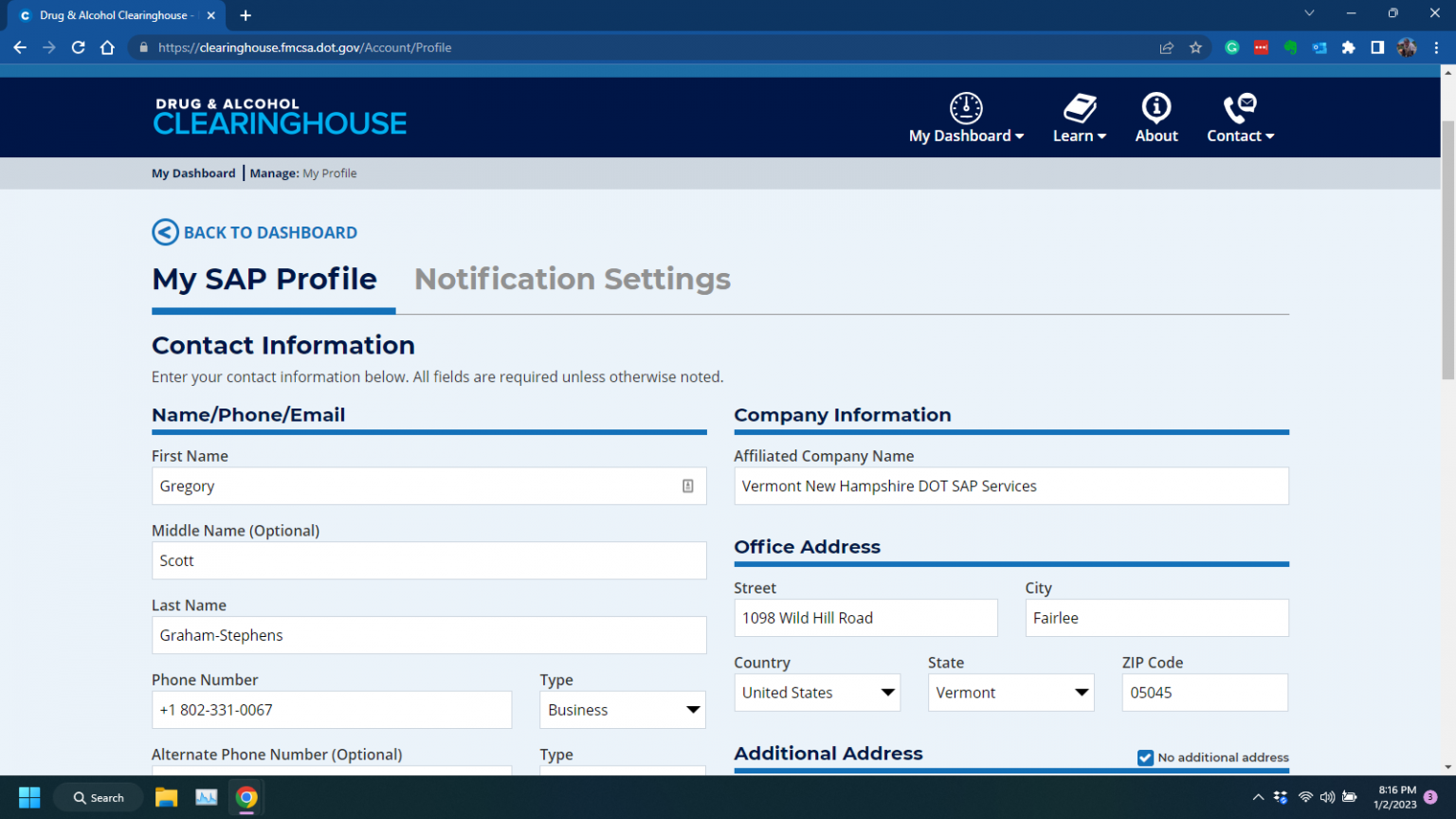
Task: Open the LastPass extension icon
Action: pos(1261,47)
